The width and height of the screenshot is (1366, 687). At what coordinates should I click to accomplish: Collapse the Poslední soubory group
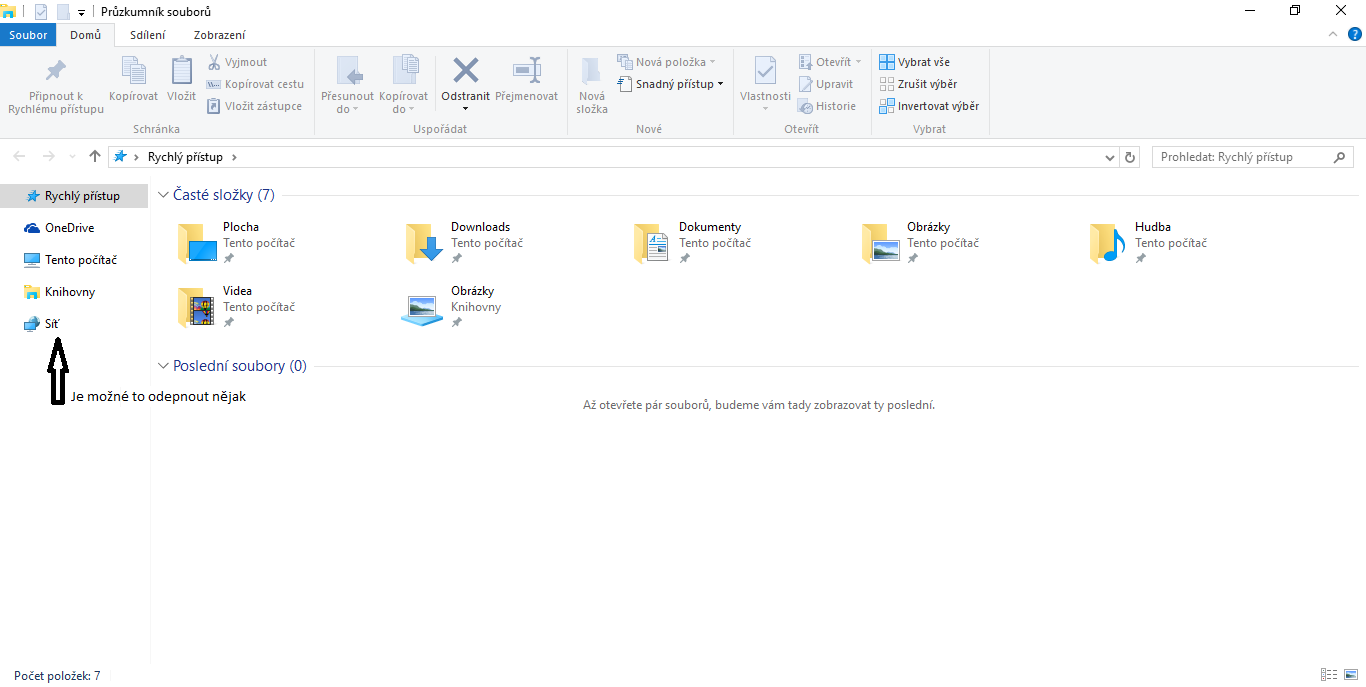163,366
